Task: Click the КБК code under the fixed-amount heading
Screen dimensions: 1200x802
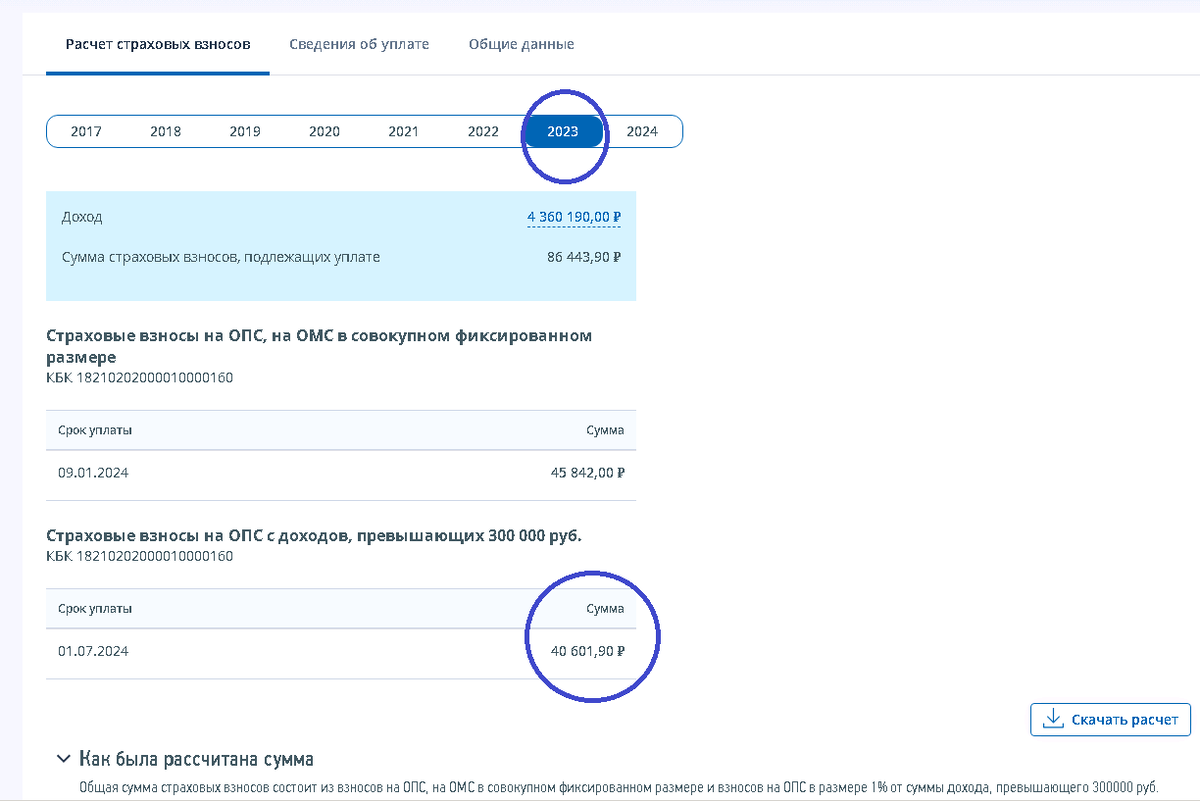Action: [x=140, y=378]
